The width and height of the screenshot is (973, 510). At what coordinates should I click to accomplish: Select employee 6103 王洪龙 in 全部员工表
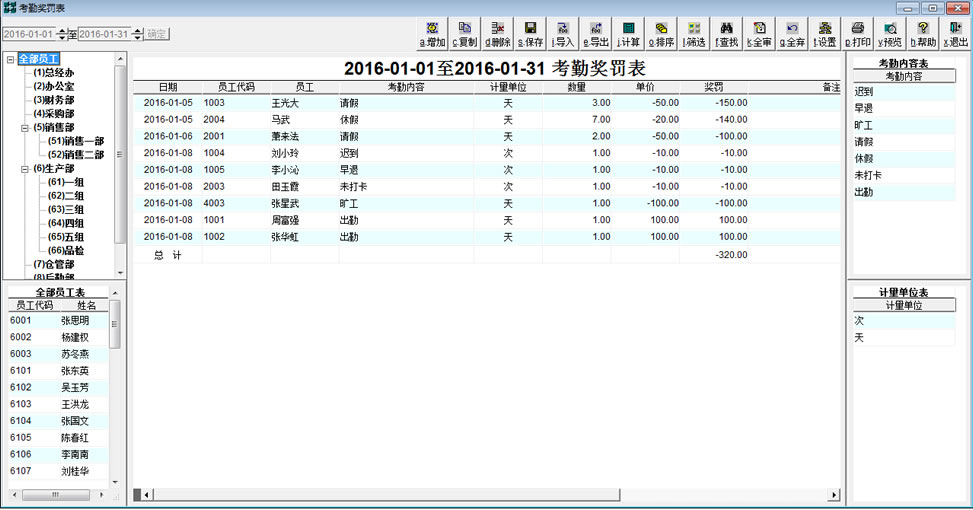58,405
